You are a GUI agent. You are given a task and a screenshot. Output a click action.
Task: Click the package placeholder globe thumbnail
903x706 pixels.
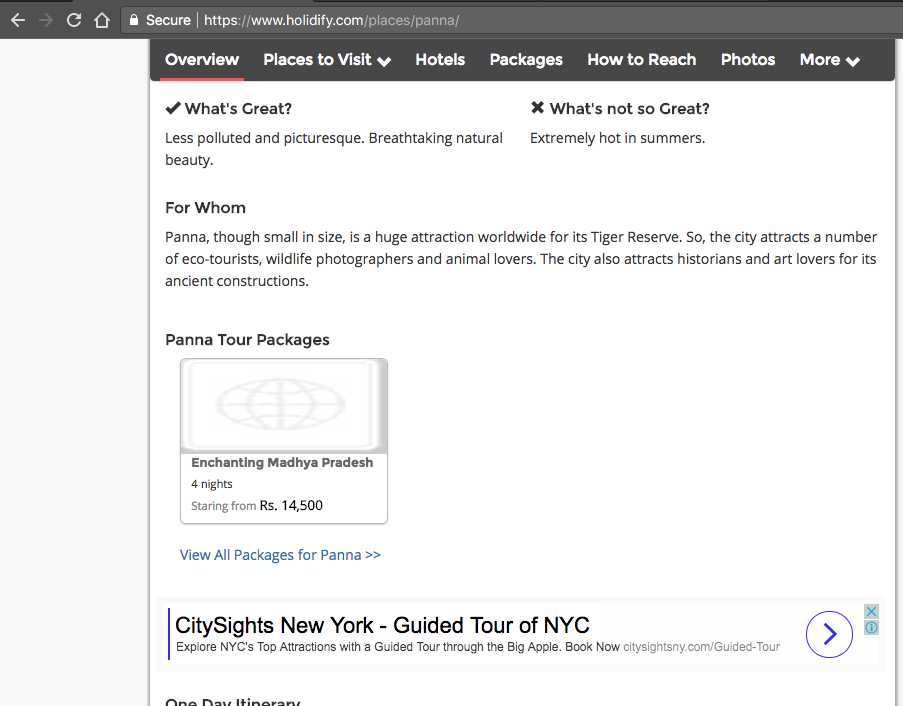[284, 405]
